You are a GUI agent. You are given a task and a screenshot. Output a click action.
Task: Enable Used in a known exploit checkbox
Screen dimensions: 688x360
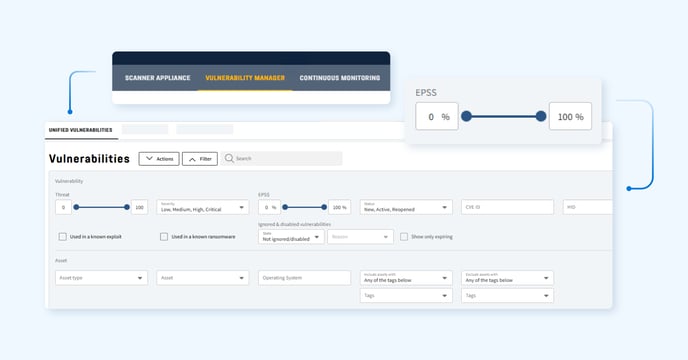tap(63, 237)
